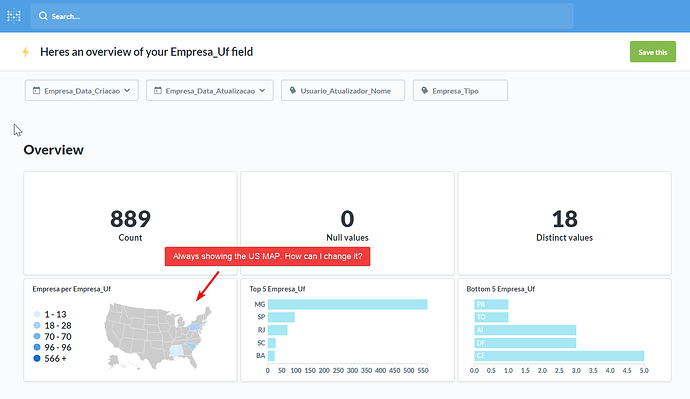Click calendar icon in Empresa_Data_Atualizacao filter
690x399 pixels.
coord(158,91)
